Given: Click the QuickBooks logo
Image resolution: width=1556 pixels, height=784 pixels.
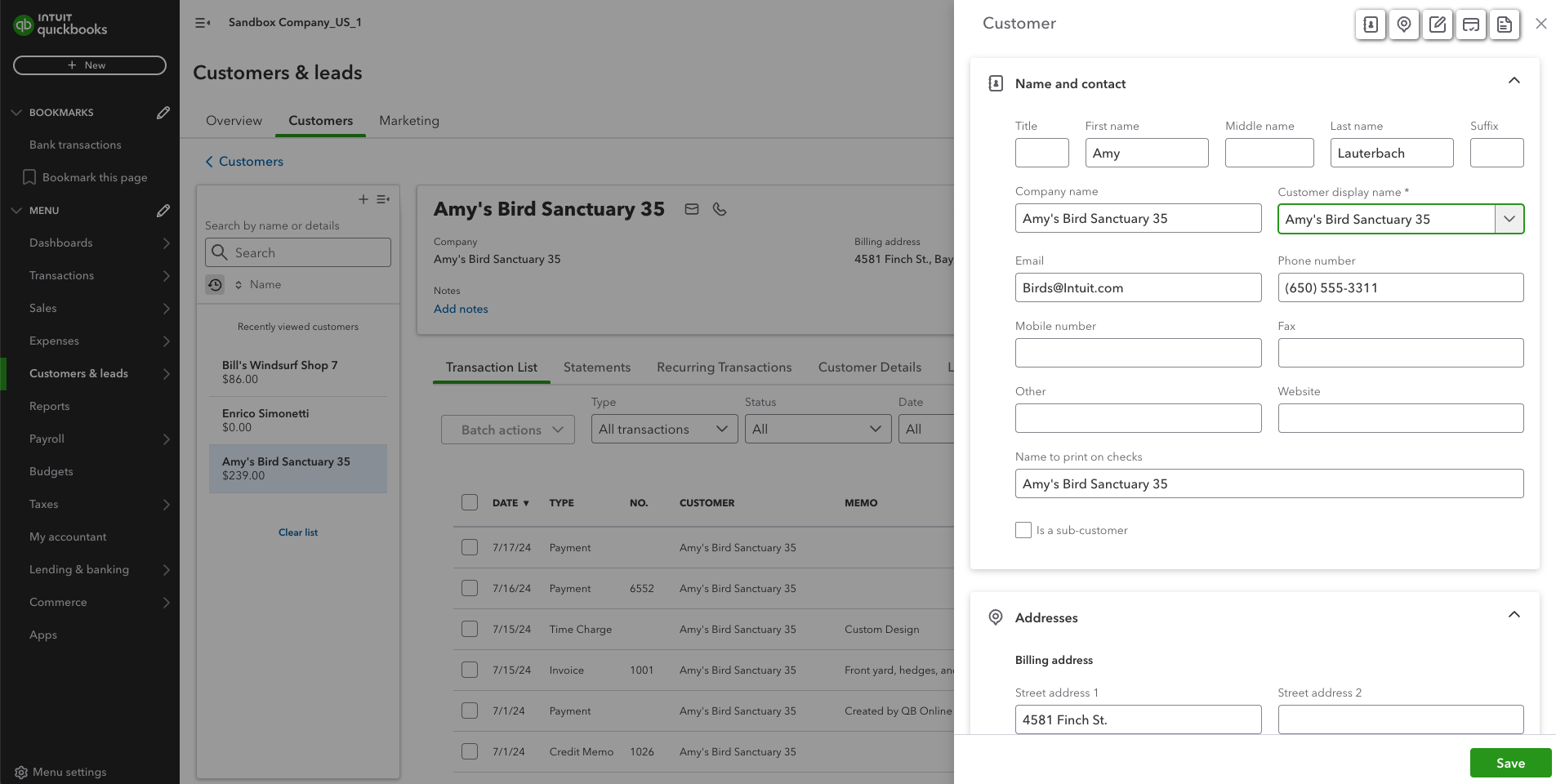Looking at the screenshot, I should (x=60, y=24).
